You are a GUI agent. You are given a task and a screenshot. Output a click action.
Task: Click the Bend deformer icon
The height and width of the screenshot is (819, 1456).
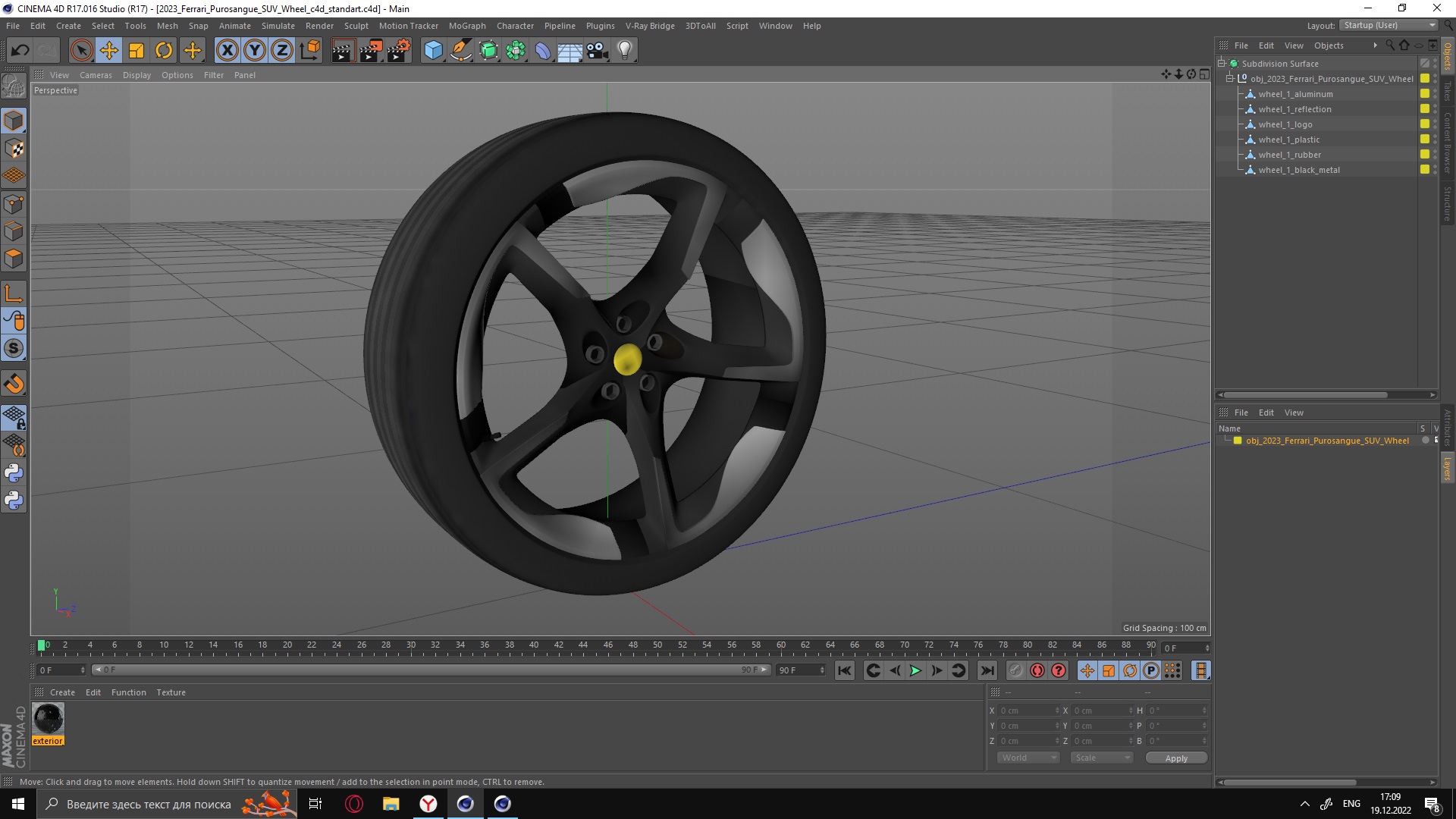[x=543, y=51]
